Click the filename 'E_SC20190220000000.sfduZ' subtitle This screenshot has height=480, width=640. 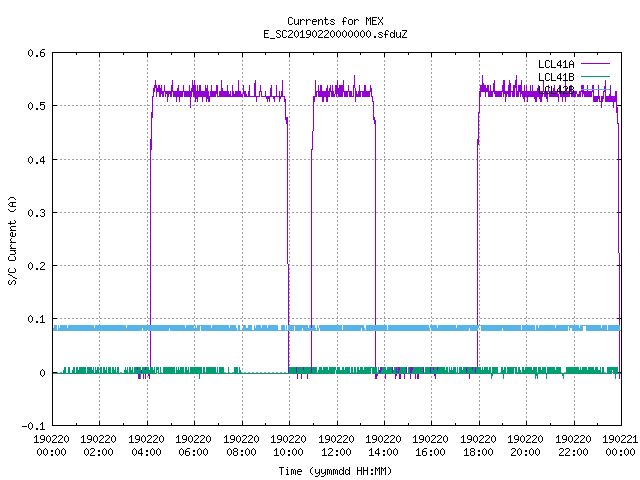pos(335,34)
